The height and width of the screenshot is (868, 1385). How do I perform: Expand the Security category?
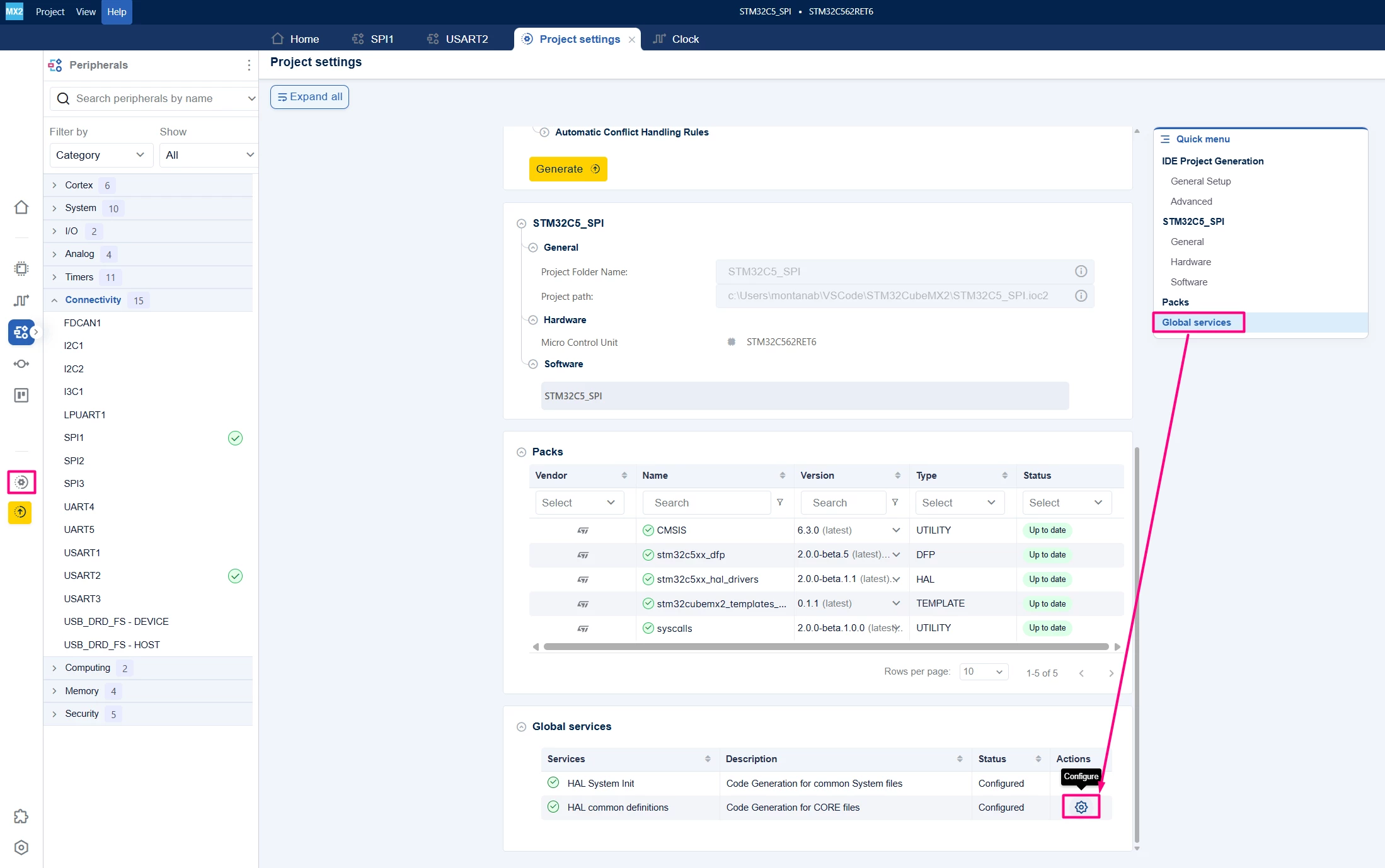[x=55, y=714]
